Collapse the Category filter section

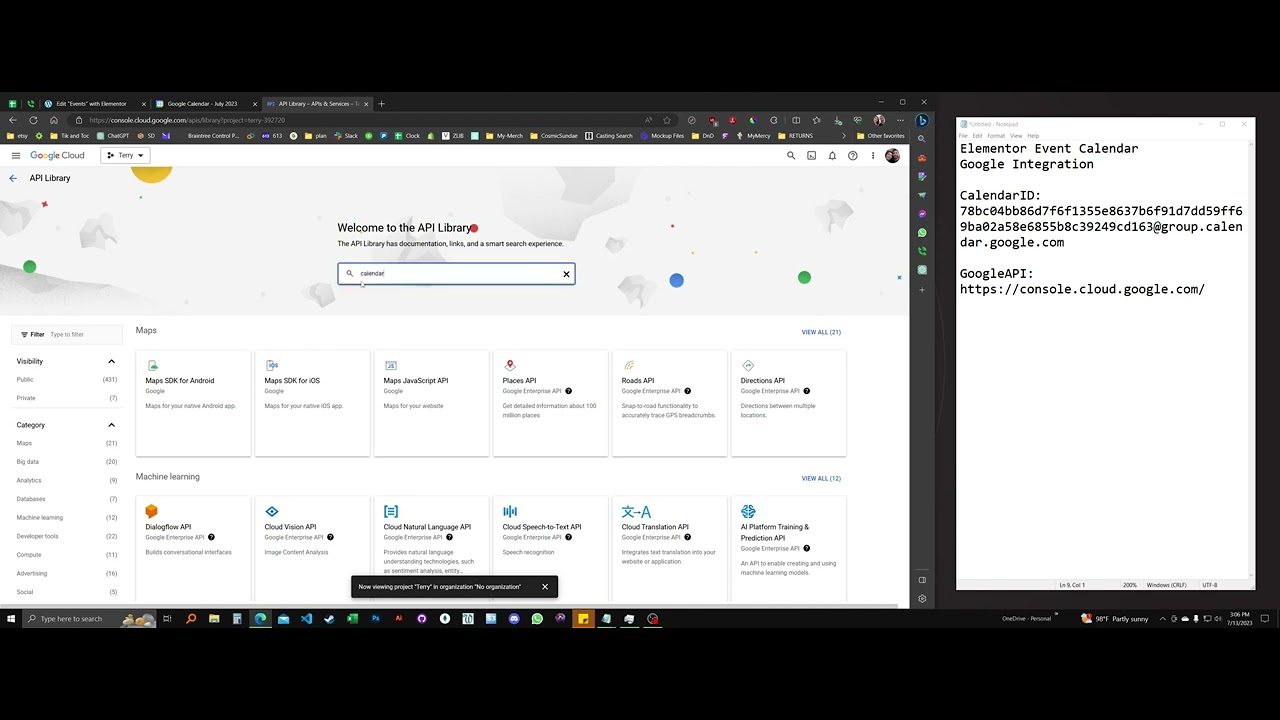[x=111, y=425]
